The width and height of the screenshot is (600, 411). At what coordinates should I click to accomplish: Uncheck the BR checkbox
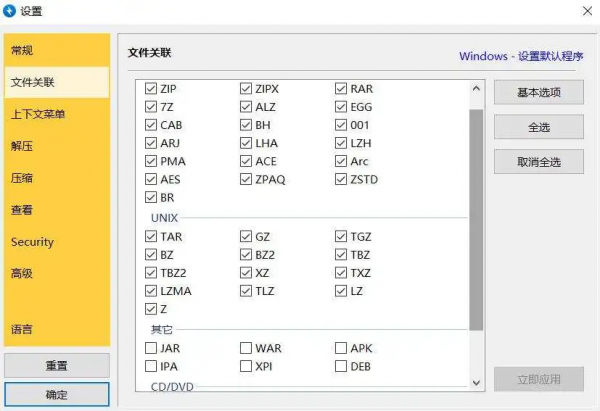click(151, 197)
